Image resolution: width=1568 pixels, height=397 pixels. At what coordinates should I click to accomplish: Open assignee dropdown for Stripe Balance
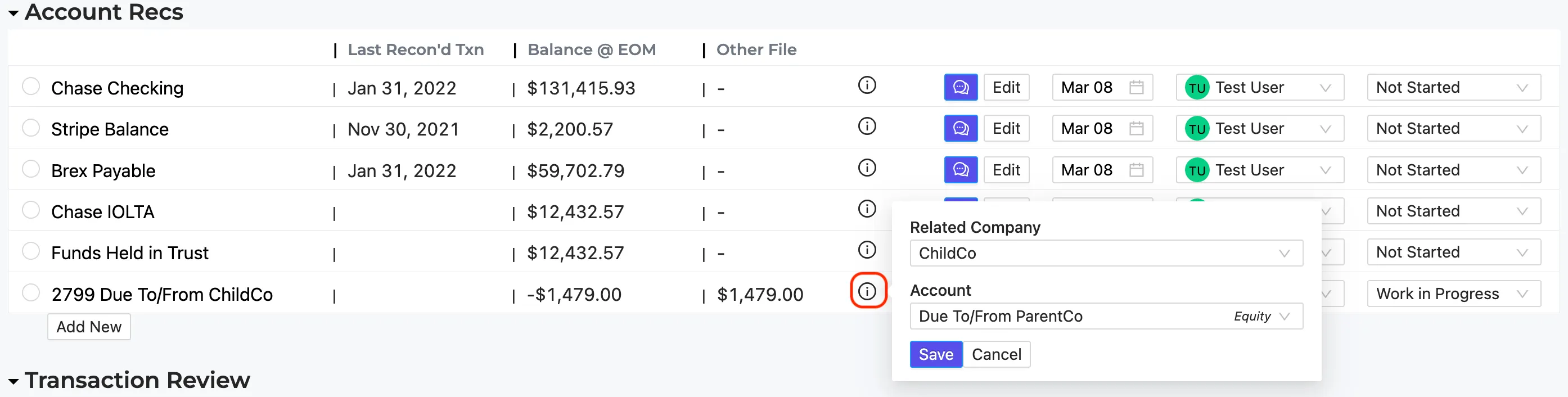tap(1259, 128)
